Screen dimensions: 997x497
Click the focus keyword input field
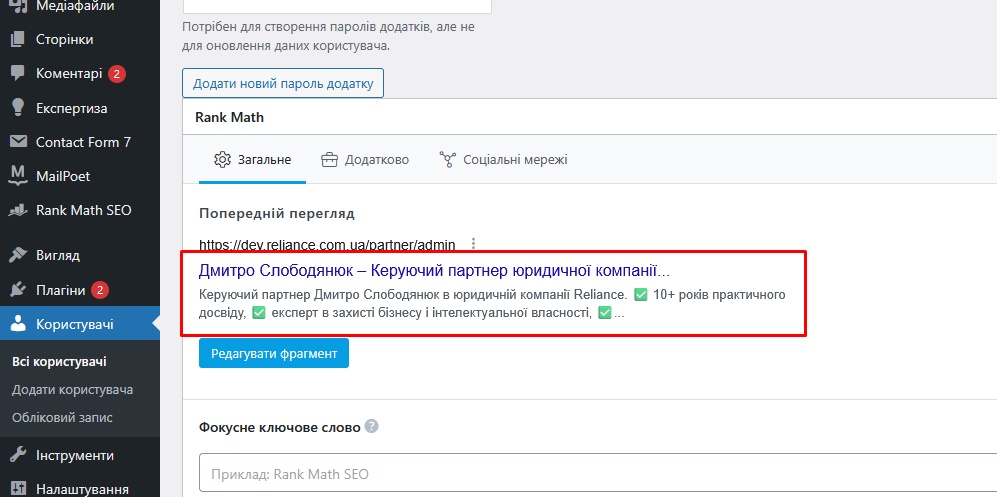[x=598, y=473]
